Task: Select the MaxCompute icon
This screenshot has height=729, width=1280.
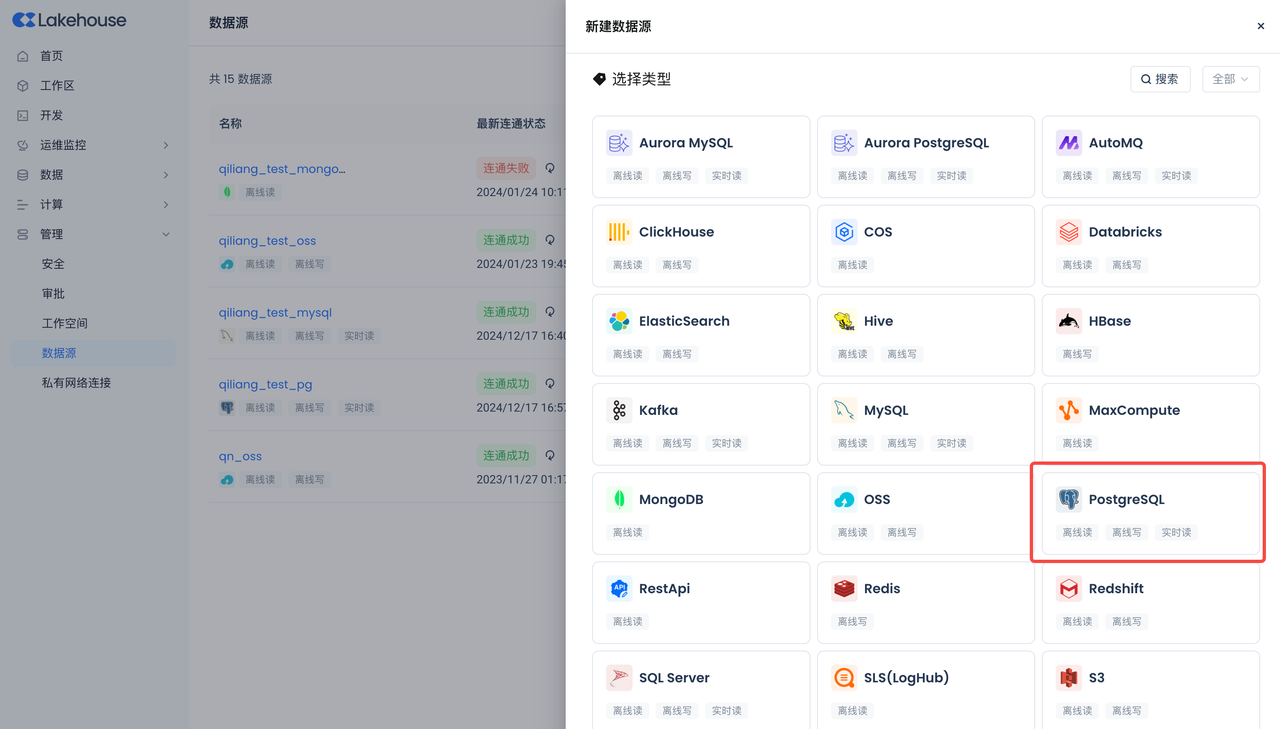Action: click(x=1068, y=410)
